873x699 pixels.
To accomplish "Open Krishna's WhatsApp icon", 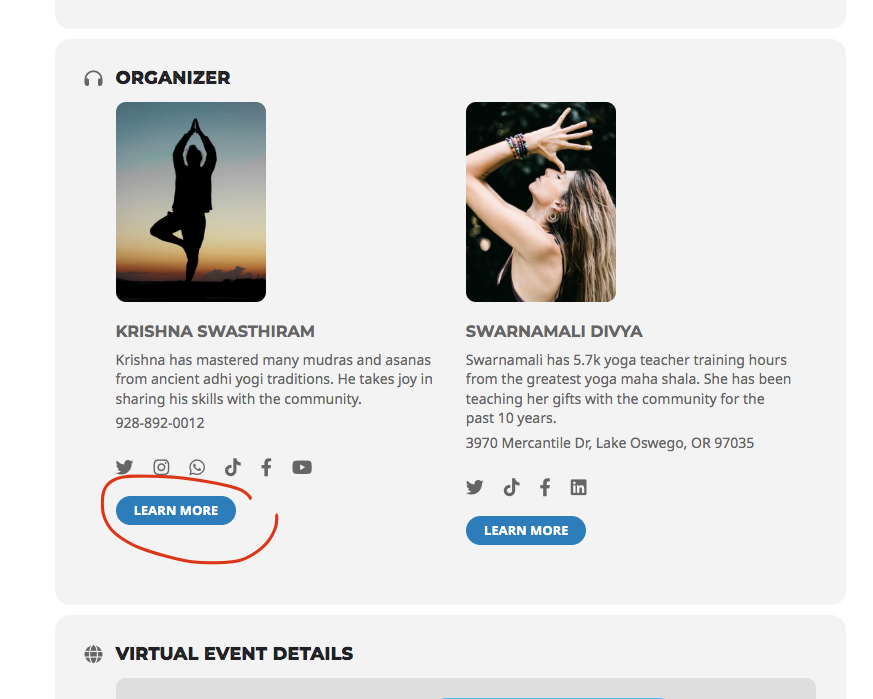I will [x=197, y=467].
